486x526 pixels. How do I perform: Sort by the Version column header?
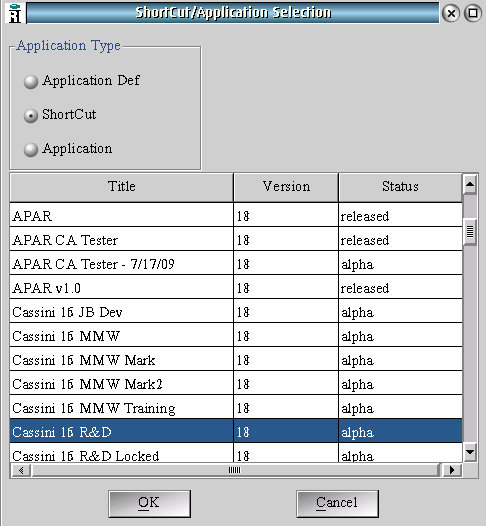pyautogui.click(x=286, y=187)
